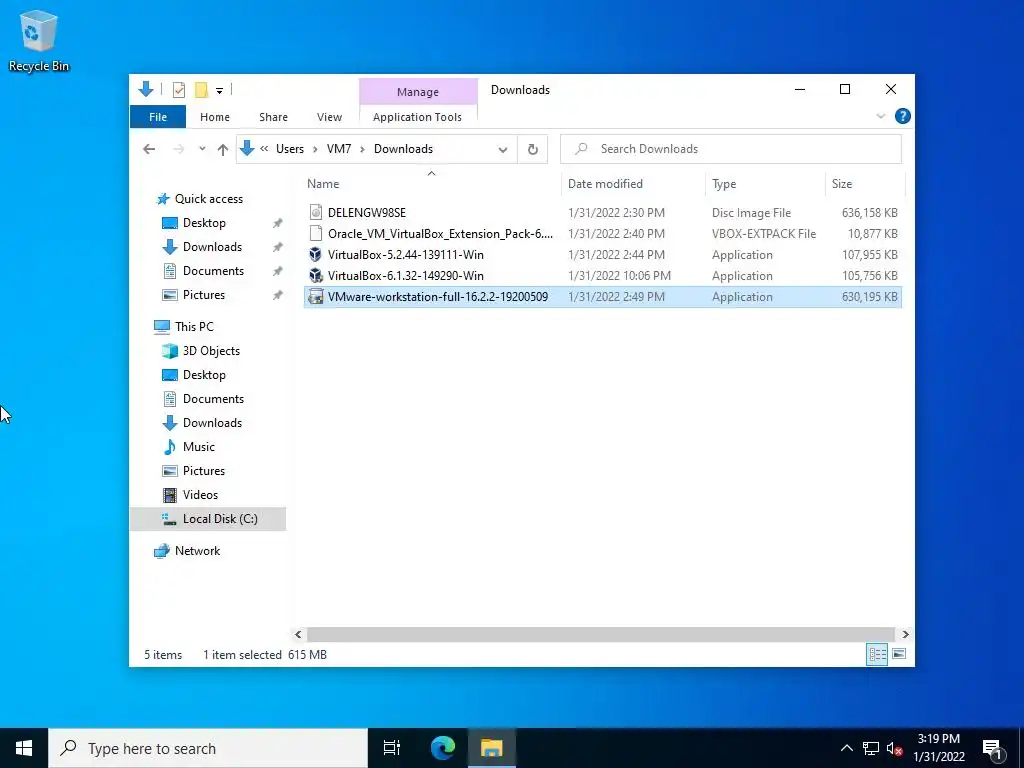
Task: Open the muted volume tray icon
Action: point(894,748)
